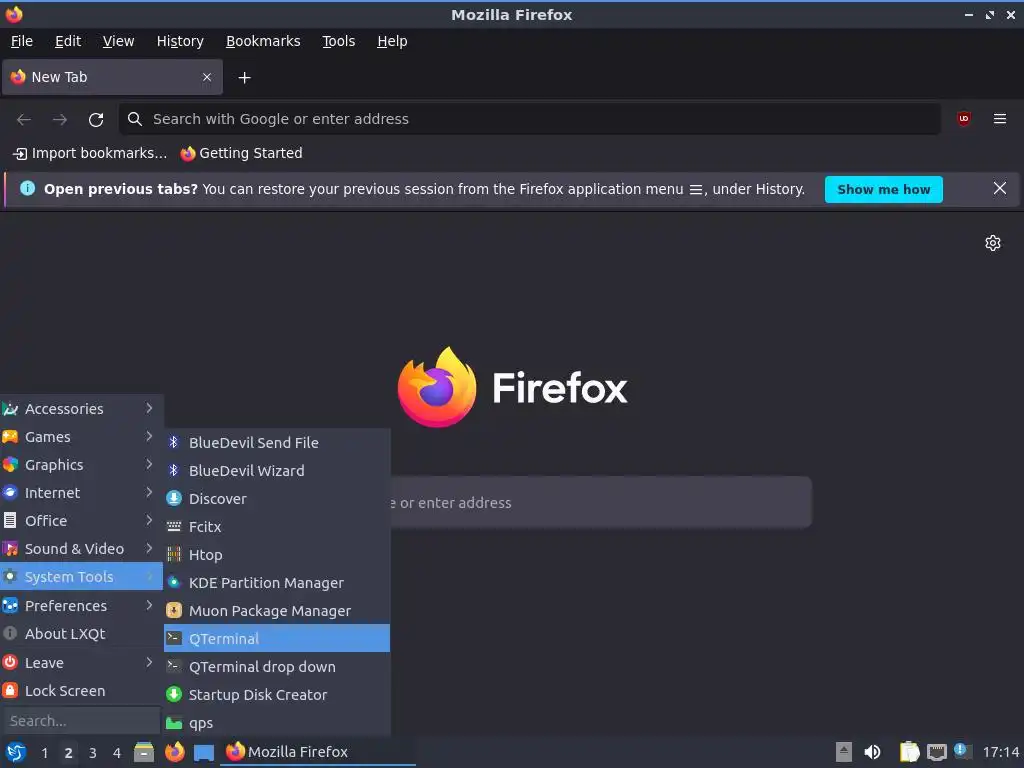The height and width of the screenshot is (768, 1024).
Task: Click the uBlock Origin extension icon
Action: tap(963, 119)
